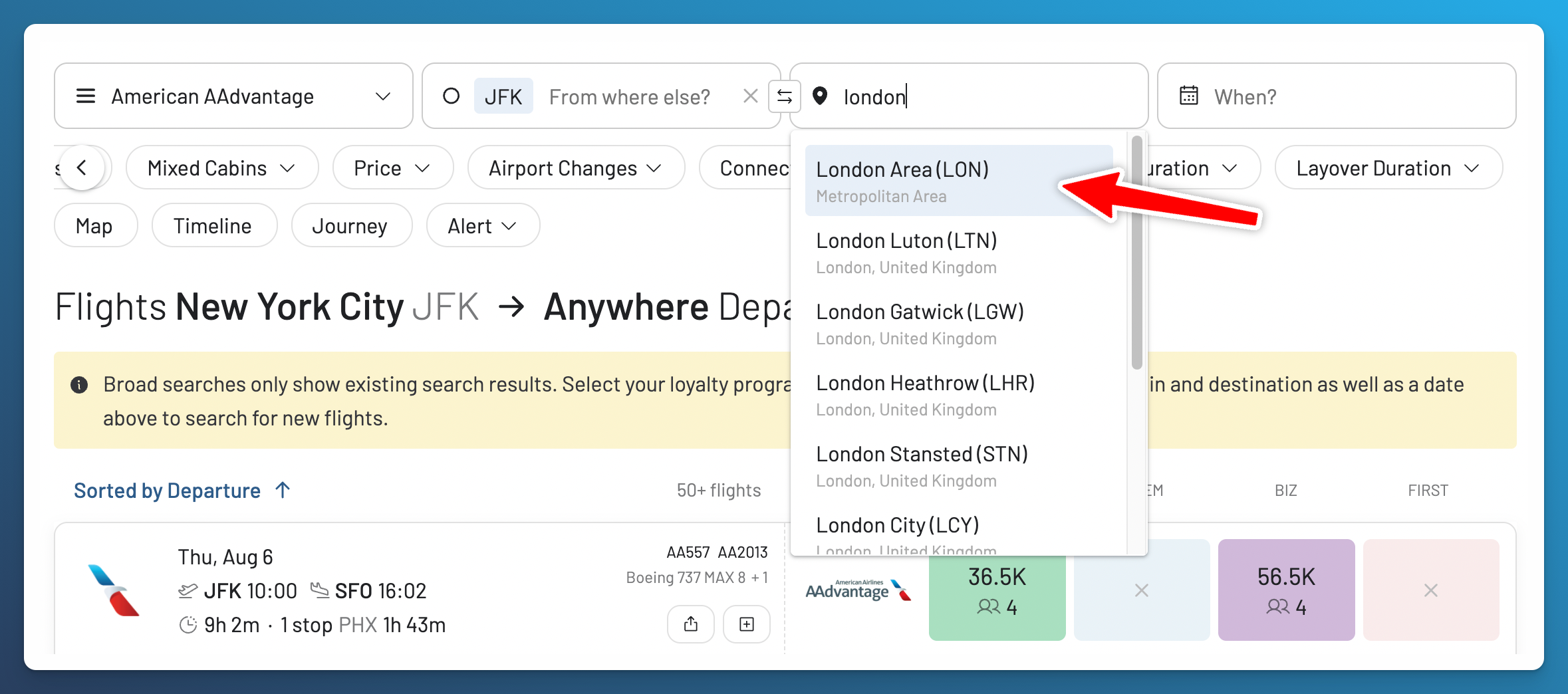Open the Mixed Cabins filter dropdown
Image resolution: width=1568 pixels, height=694 pixels.
click(x=222, y=168)
